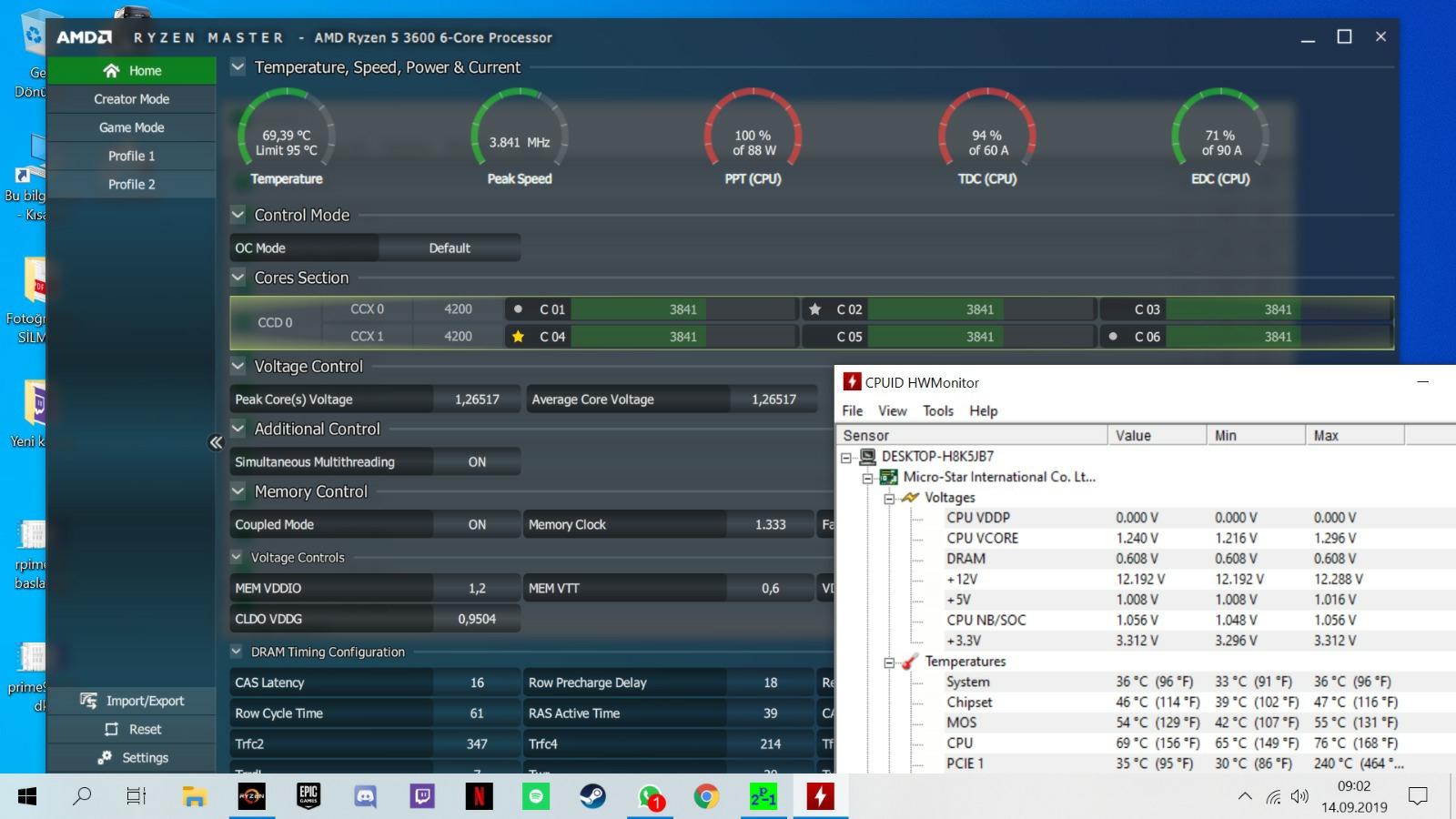Open WhatsApp from the taskbar
This screenshot has height=819, width=1456.
[650, 797]
